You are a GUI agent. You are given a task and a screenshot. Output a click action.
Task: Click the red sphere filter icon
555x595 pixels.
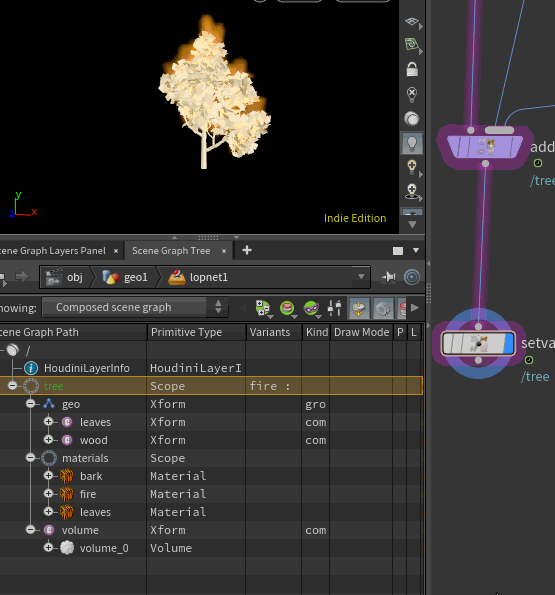tap(287, 308)
